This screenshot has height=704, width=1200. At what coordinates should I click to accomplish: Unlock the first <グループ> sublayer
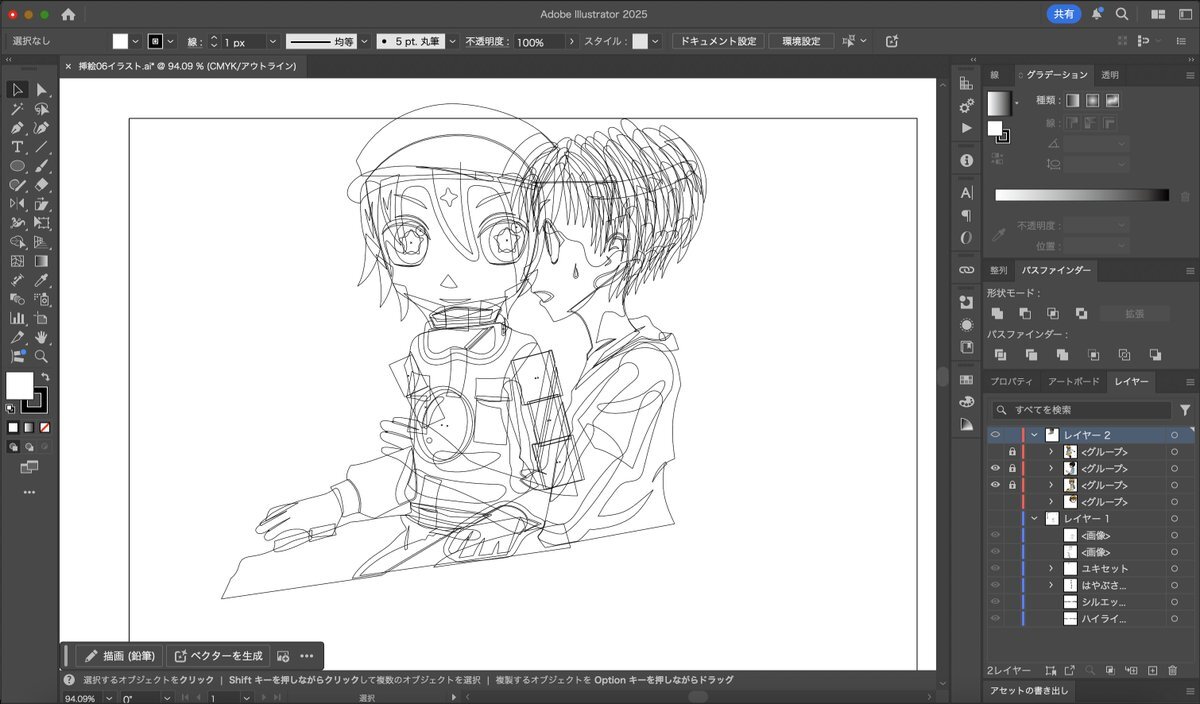[1012, 452]
